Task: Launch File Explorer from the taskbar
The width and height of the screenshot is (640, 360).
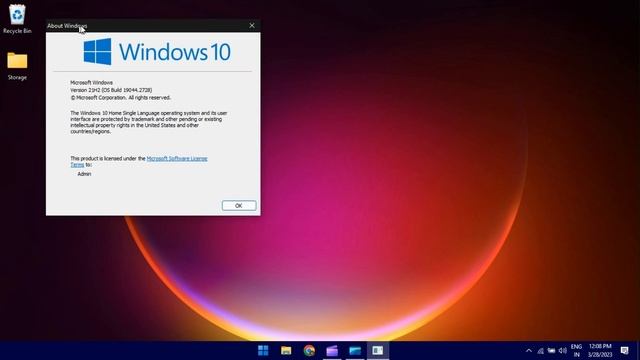Action: tap(286, 350)
